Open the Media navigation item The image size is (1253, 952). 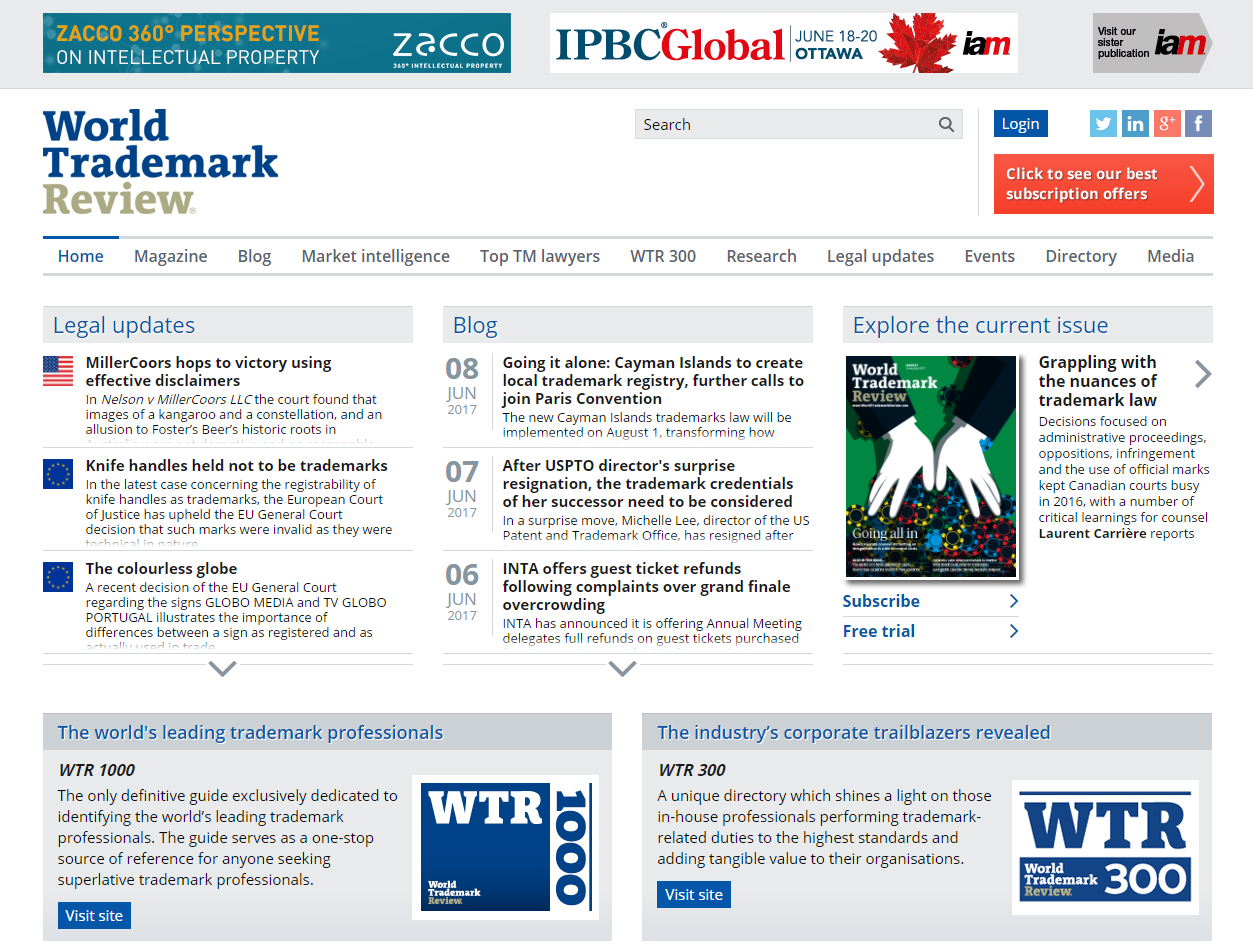click(1171, 256)
